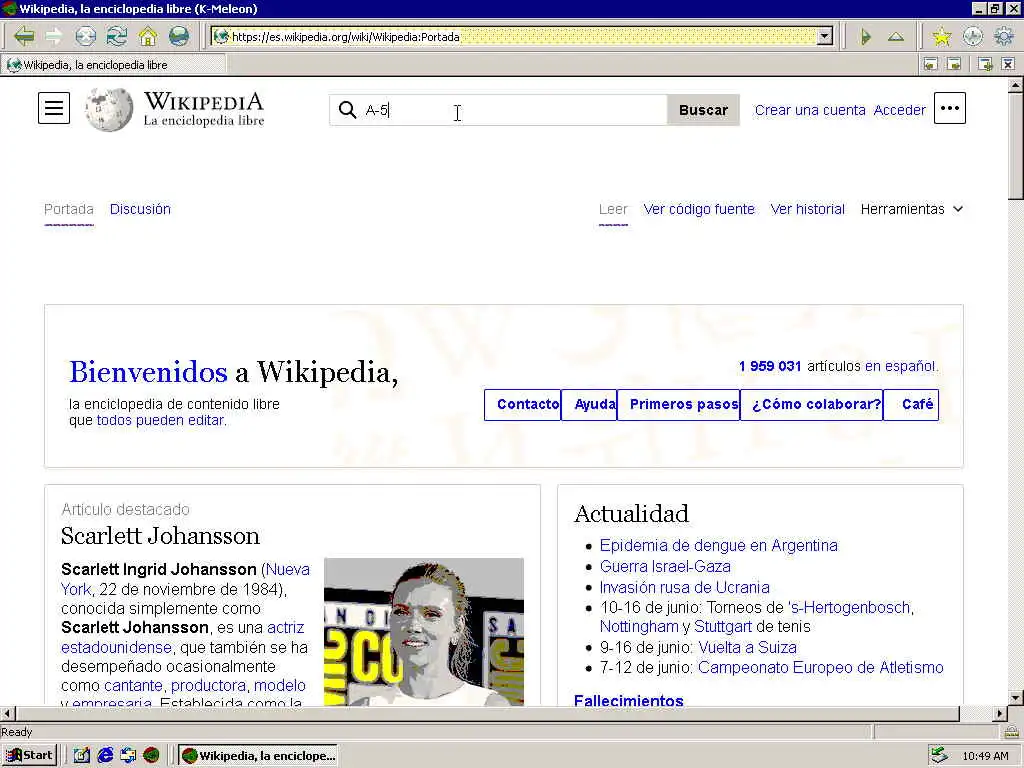Viewport: 1024px width, 768px height.
Task: Click the browser Forward arrow
Action: [x=54, y=36]
